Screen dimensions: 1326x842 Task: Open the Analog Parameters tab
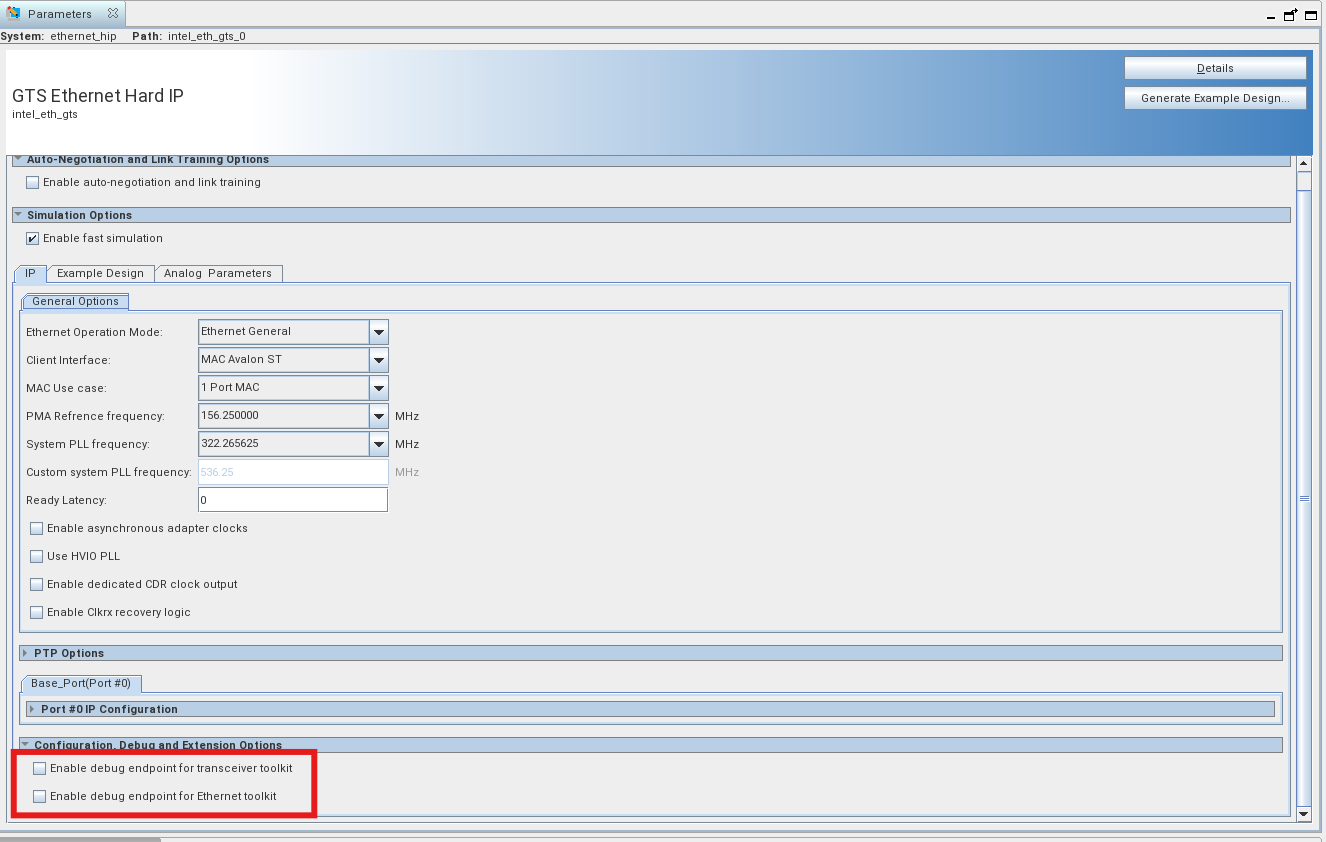(218, 273)
